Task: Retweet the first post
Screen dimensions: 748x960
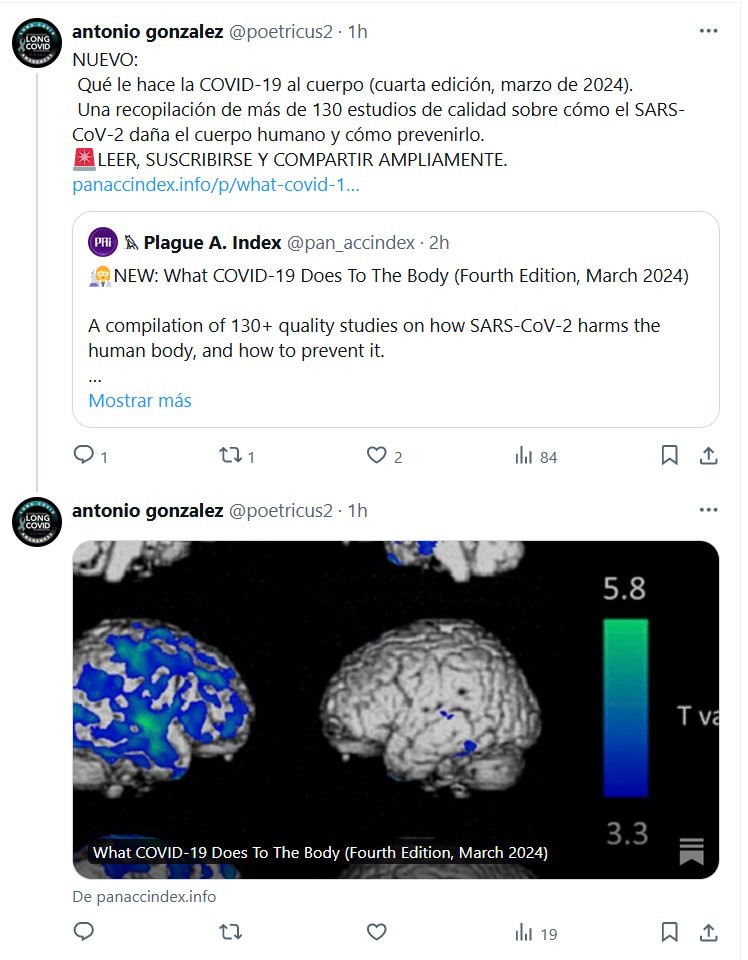Action: click(230, 456)
